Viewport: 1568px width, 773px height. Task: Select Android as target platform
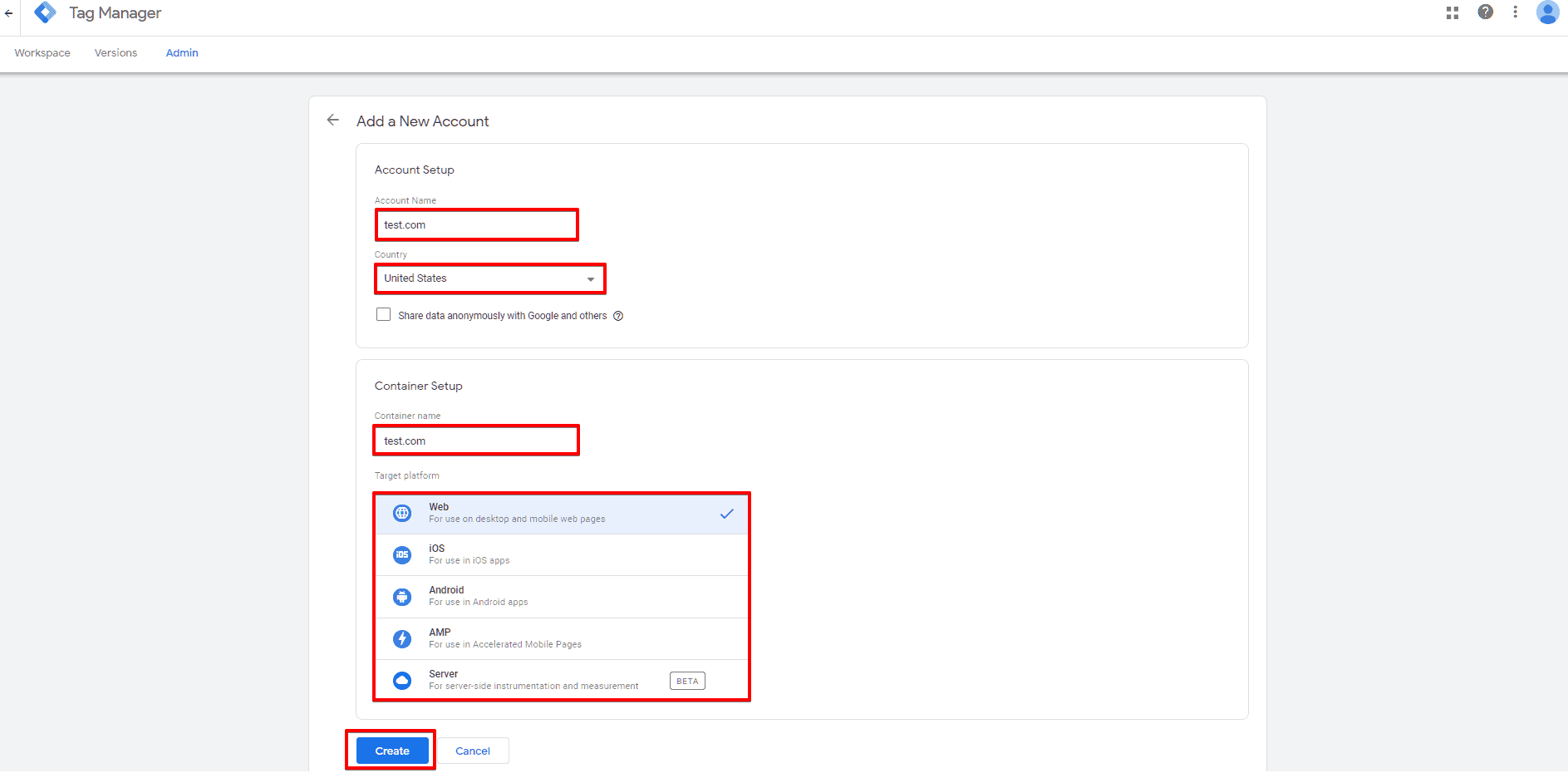pos(562,597)
